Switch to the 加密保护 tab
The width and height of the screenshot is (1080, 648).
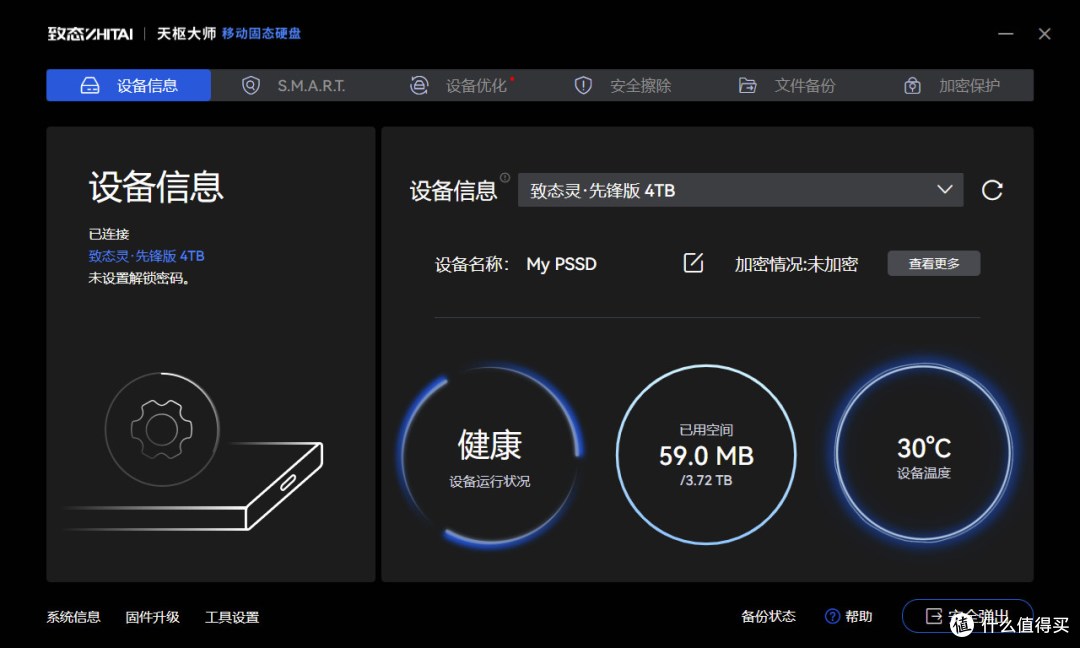tap(952, 85)
